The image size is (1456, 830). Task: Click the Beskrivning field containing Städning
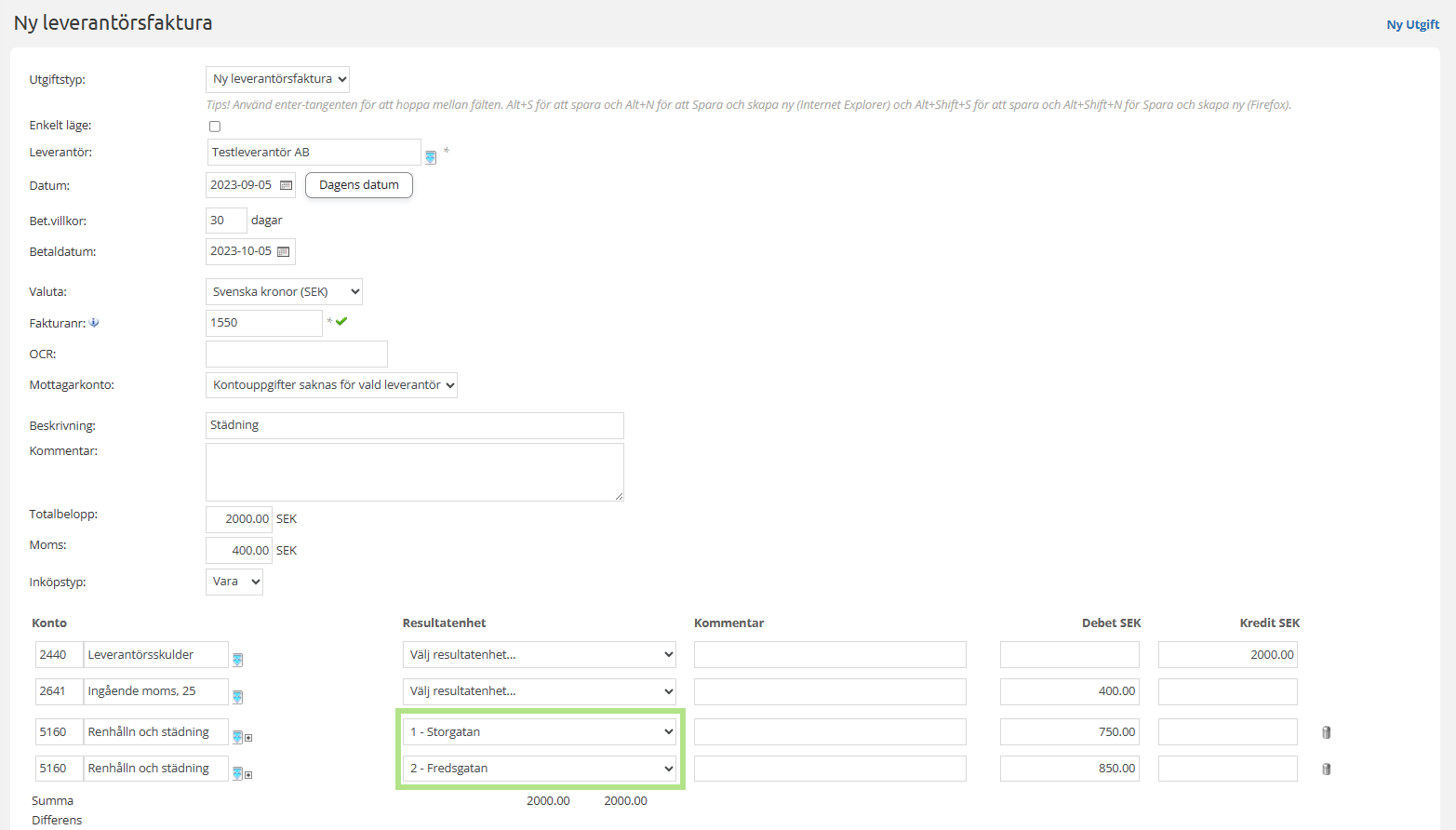click(414, 425)
